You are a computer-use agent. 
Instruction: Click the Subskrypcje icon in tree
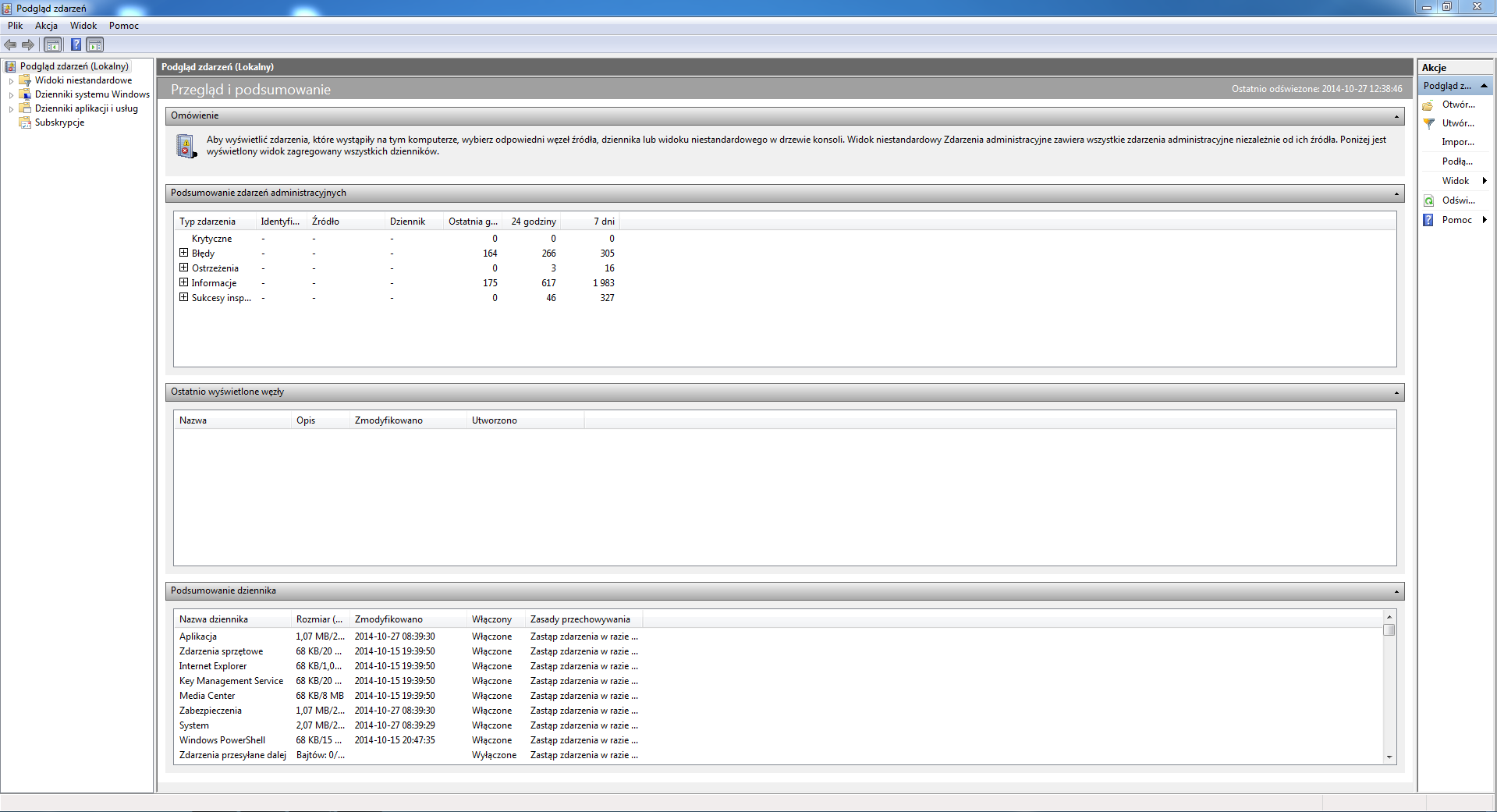click(25, 122)
